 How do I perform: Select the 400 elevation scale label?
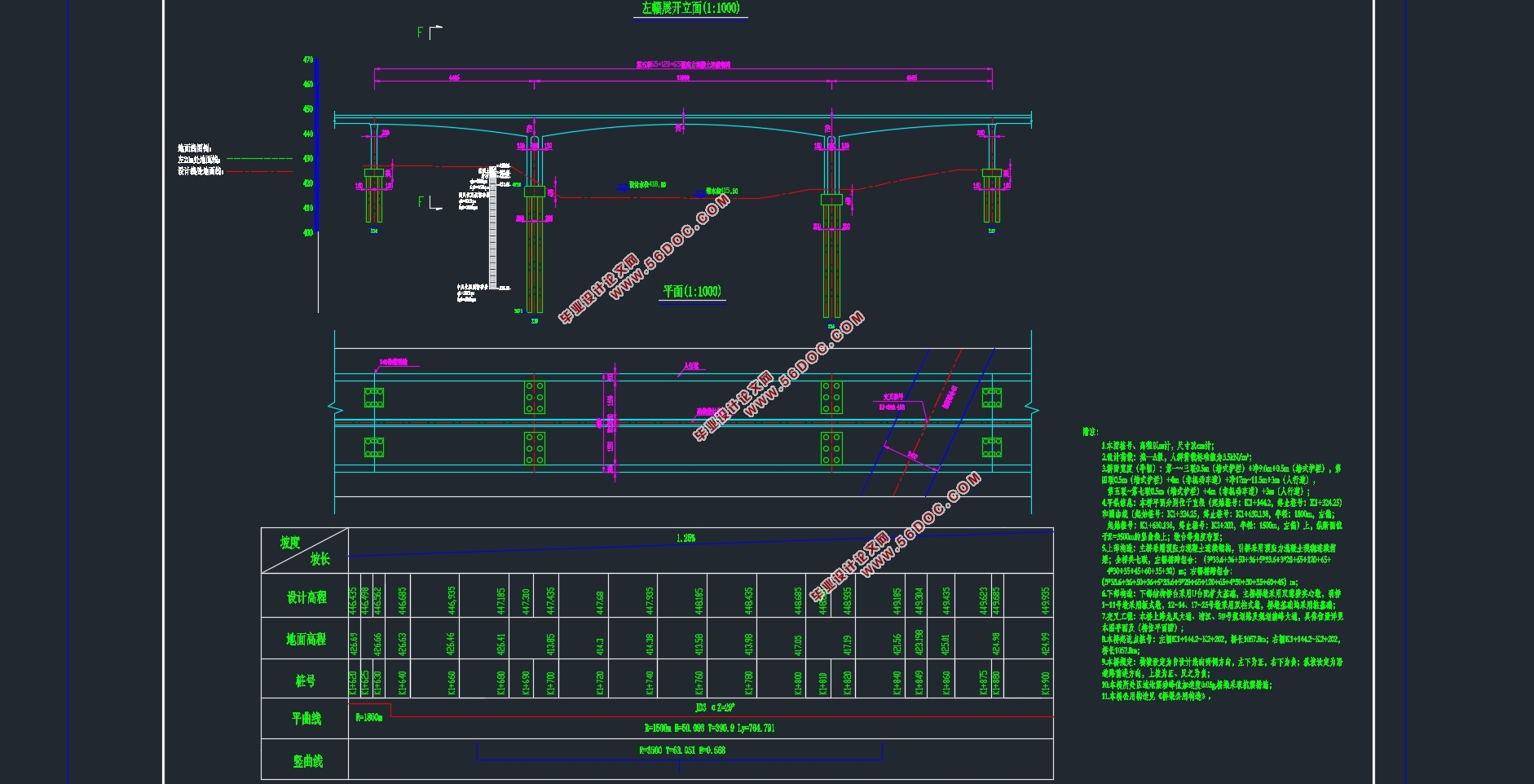(308, 233)
